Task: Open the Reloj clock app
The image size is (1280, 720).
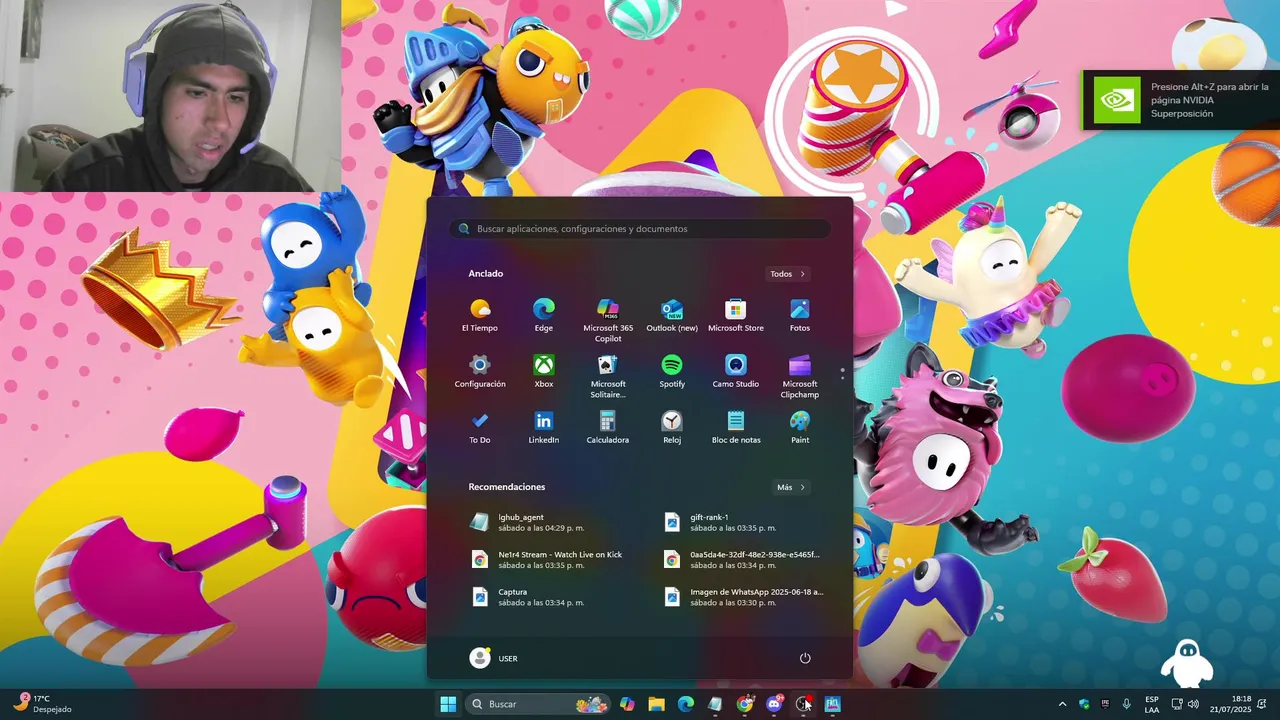Action: [x=672, y=428]
